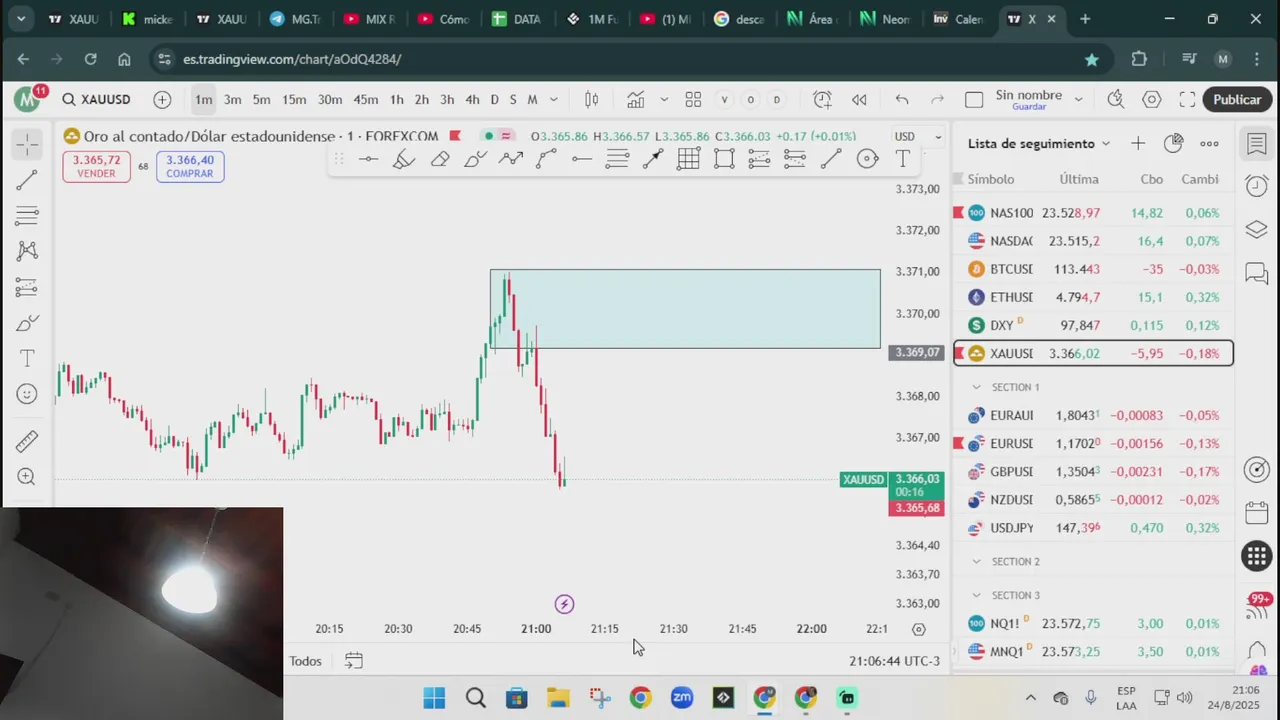This screenshot has width=1280, height=720.
Task: Switch to the 4h timeframe
Action: [472, 99]
